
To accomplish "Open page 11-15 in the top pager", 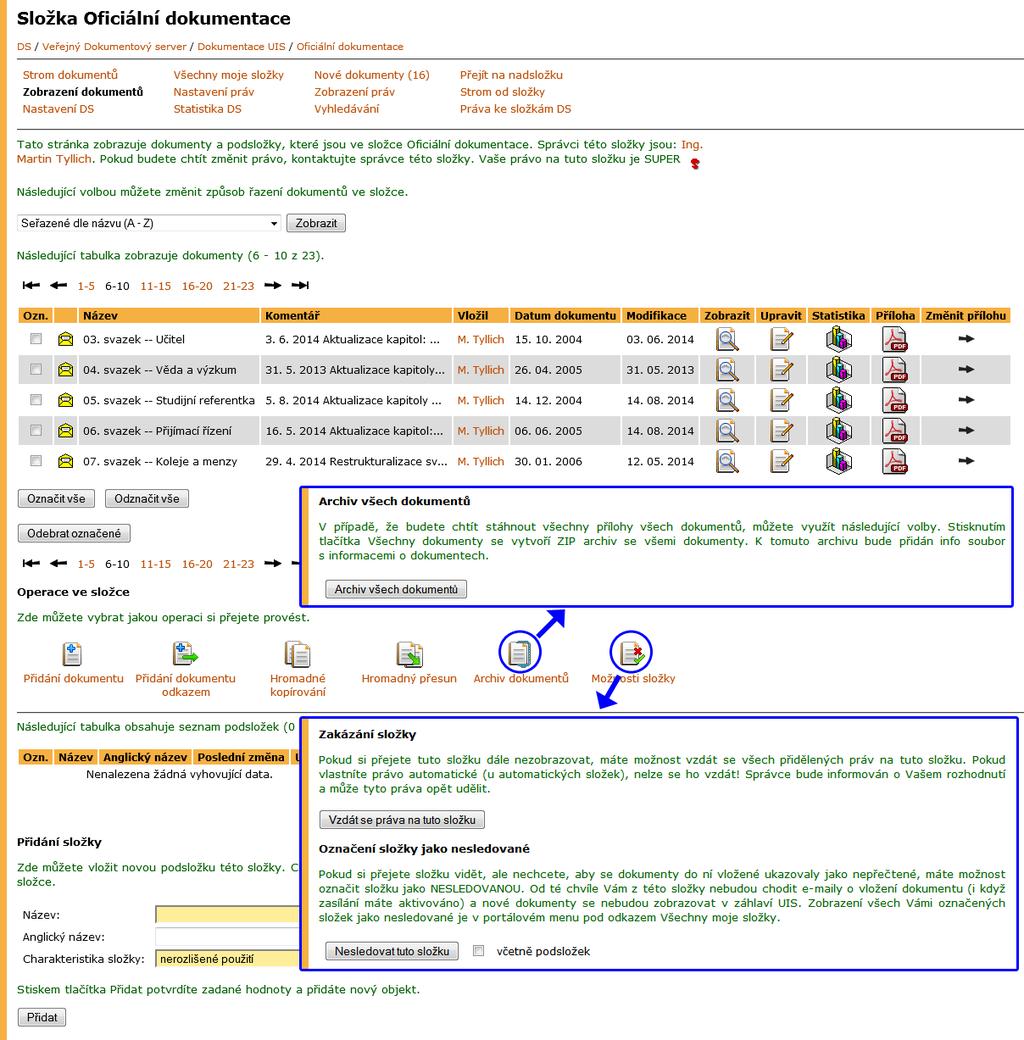I will click(156, 286).
